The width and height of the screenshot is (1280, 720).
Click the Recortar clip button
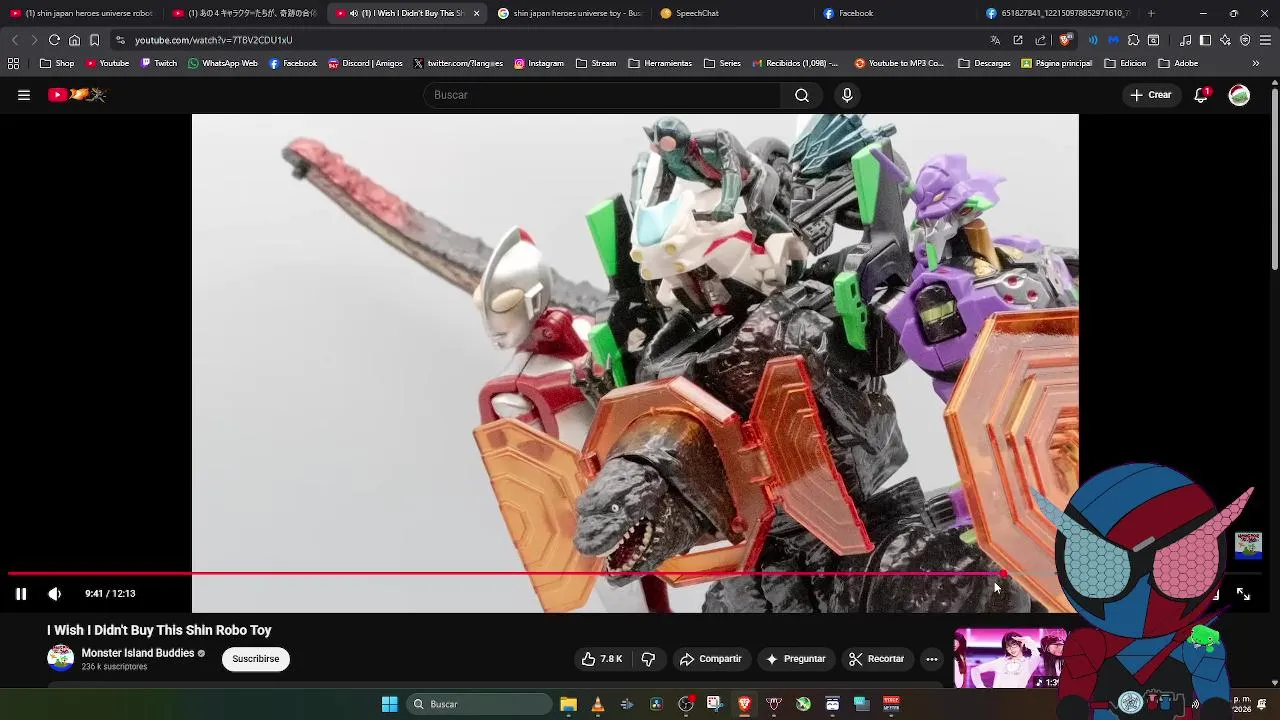pos(876,659)
